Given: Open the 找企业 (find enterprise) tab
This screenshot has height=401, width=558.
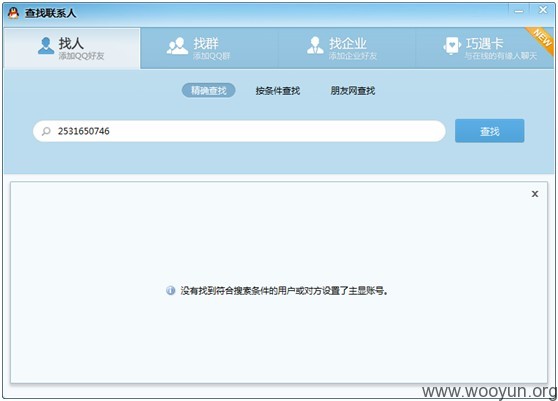Looking at the screenshot, I should click(x=346, y=48).
